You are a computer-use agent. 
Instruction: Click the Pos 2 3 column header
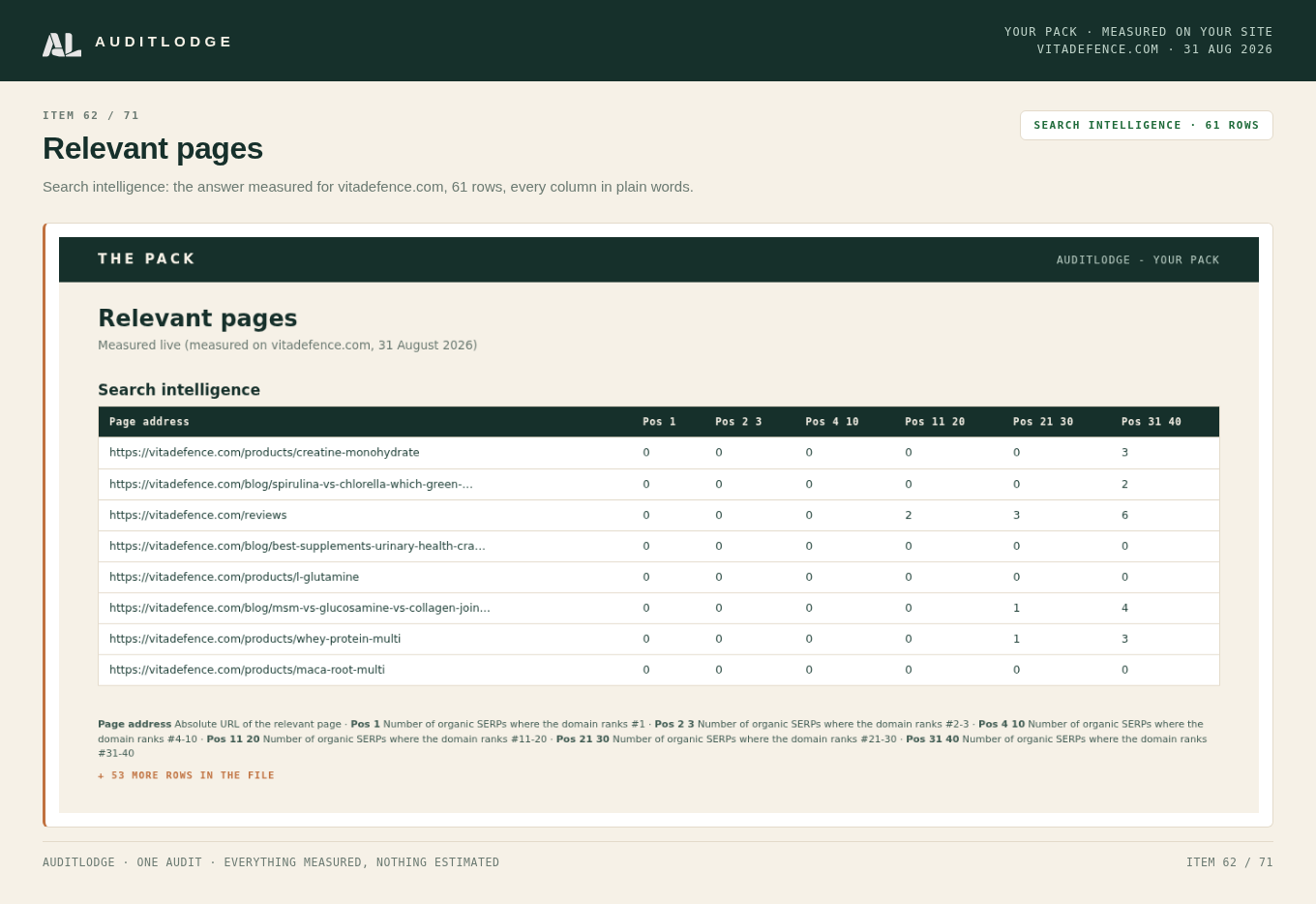pos(738,422)
